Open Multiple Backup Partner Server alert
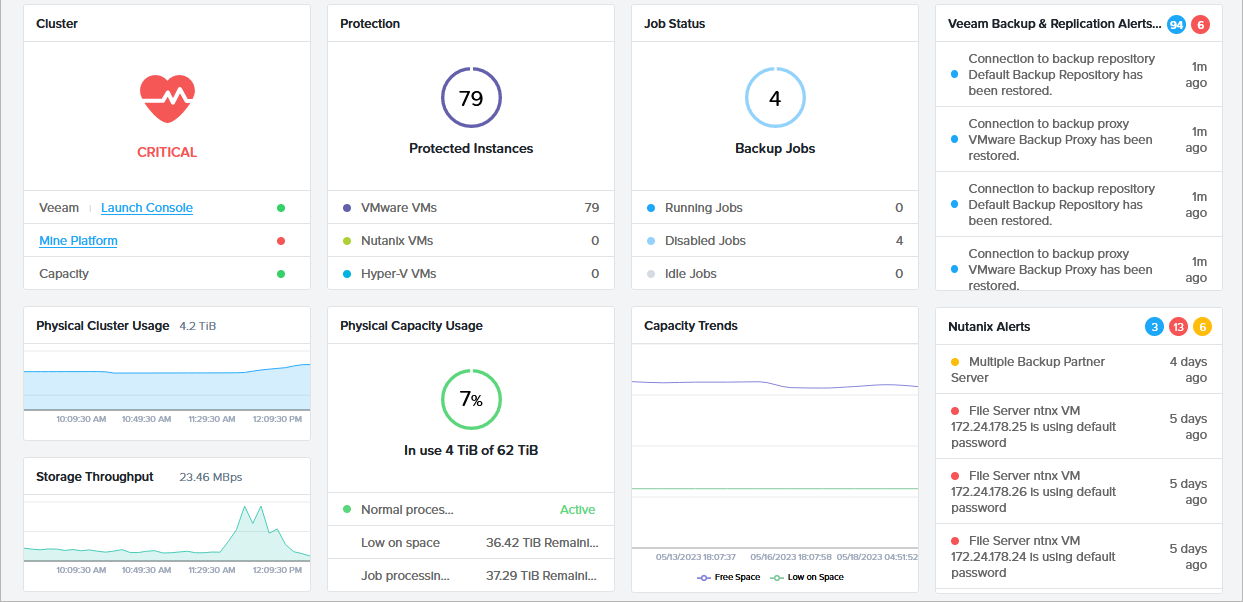The image size is (1243, 602). (1079, 370)
